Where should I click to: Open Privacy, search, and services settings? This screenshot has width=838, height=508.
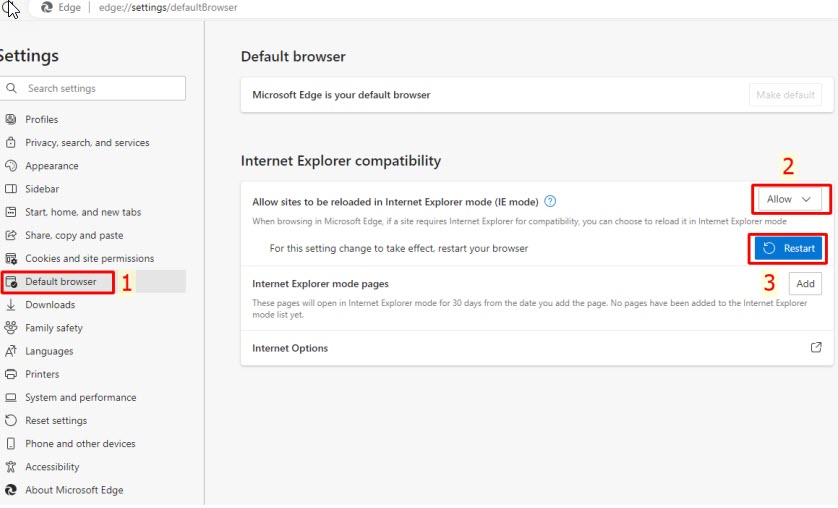coord(87,143)
